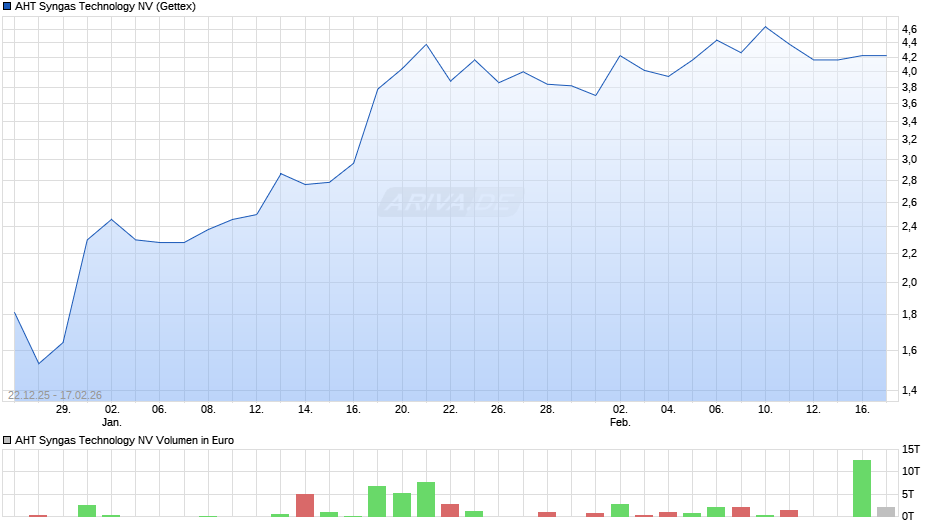Click the gray volume bar at the far right

886,512
